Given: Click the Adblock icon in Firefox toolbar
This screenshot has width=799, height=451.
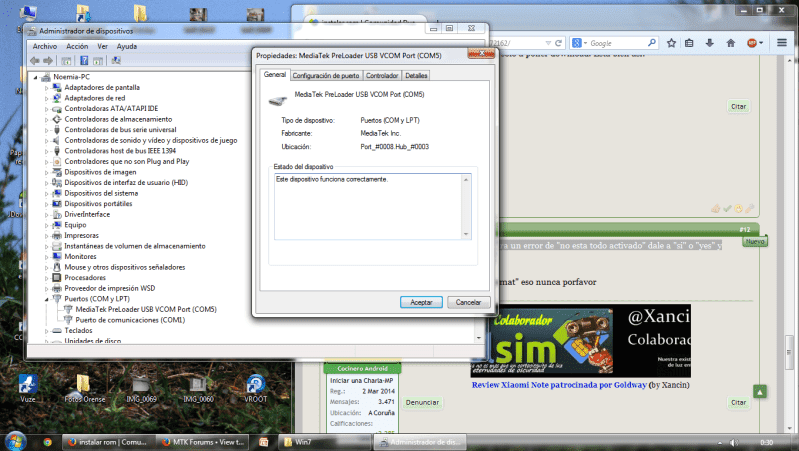Looking at the screenshot, I should [752, 43].
